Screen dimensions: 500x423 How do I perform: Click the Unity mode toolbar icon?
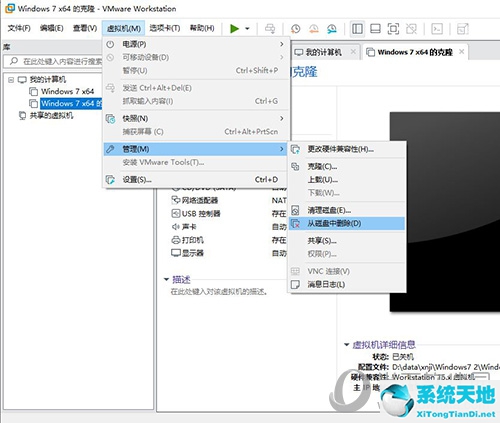[x=411, y=29]
